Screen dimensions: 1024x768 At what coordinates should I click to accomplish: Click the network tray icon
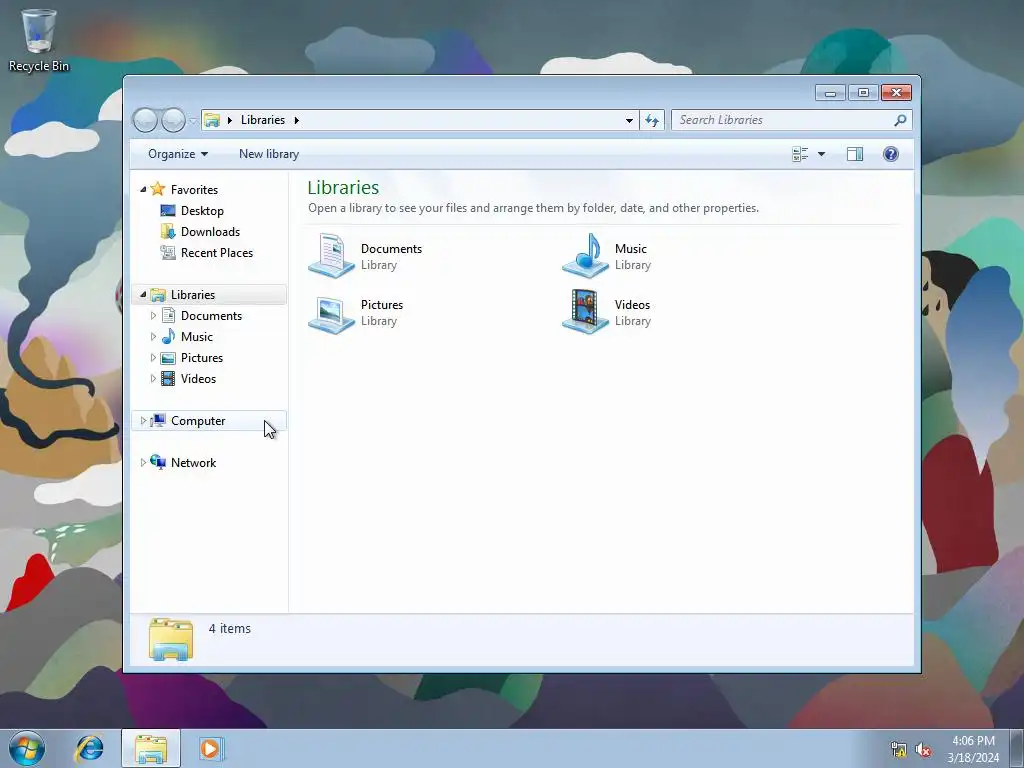pyautogui.click(x=899, y=750)
